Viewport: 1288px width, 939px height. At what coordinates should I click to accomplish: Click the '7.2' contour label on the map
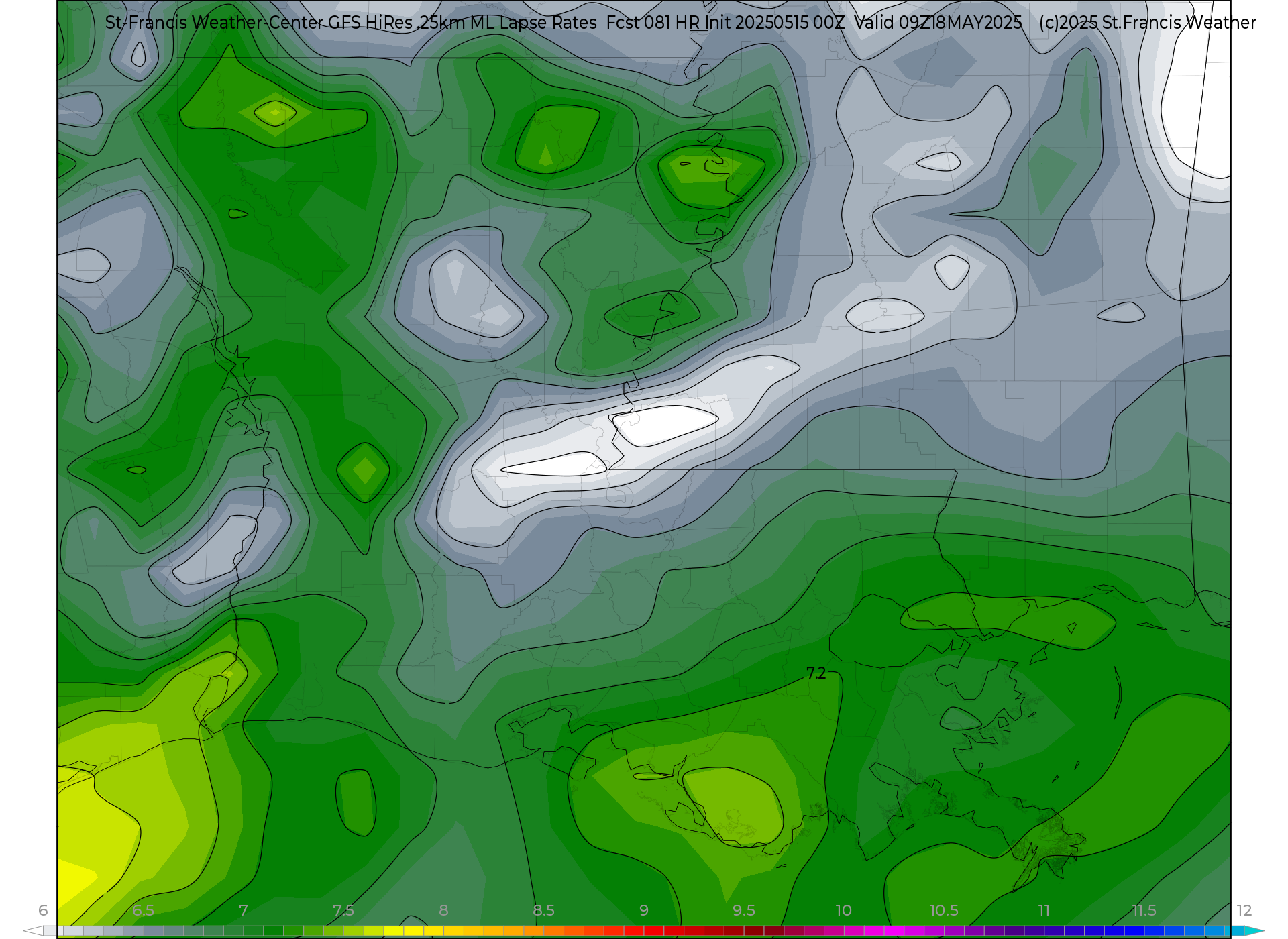pyautogui.click(x=816, y=673)
